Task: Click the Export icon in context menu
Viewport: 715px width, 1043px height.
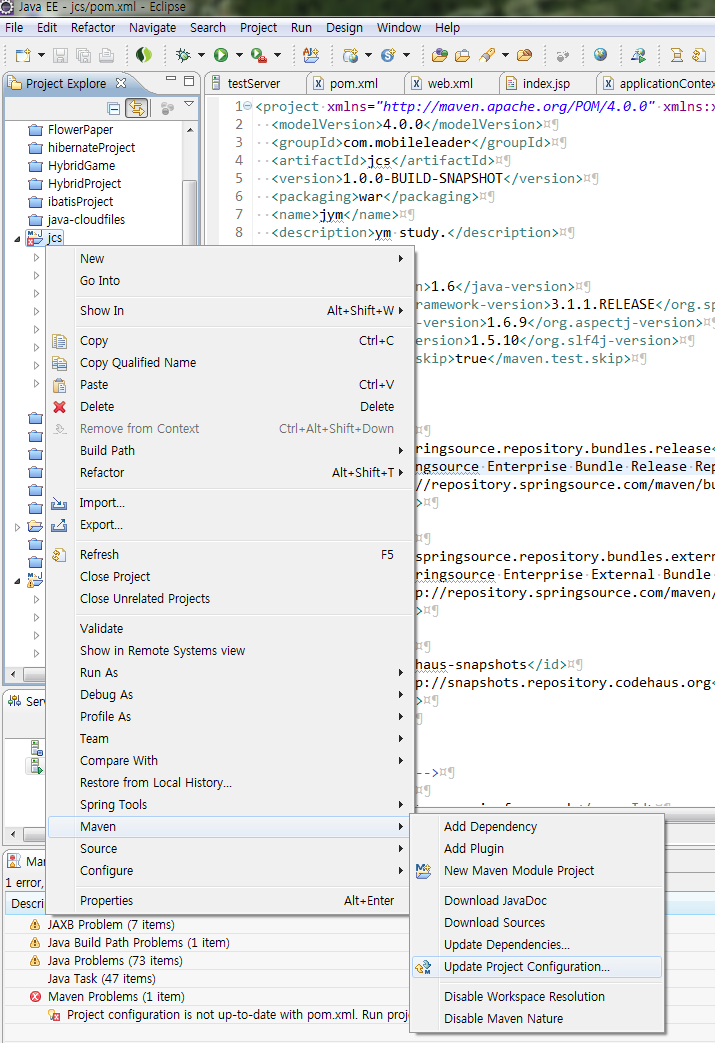Action: click(59, 525)
